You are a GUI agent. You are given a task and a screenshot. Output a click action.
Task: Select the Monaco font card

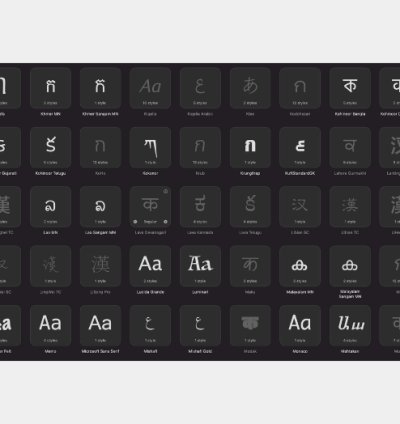[300, 326]
